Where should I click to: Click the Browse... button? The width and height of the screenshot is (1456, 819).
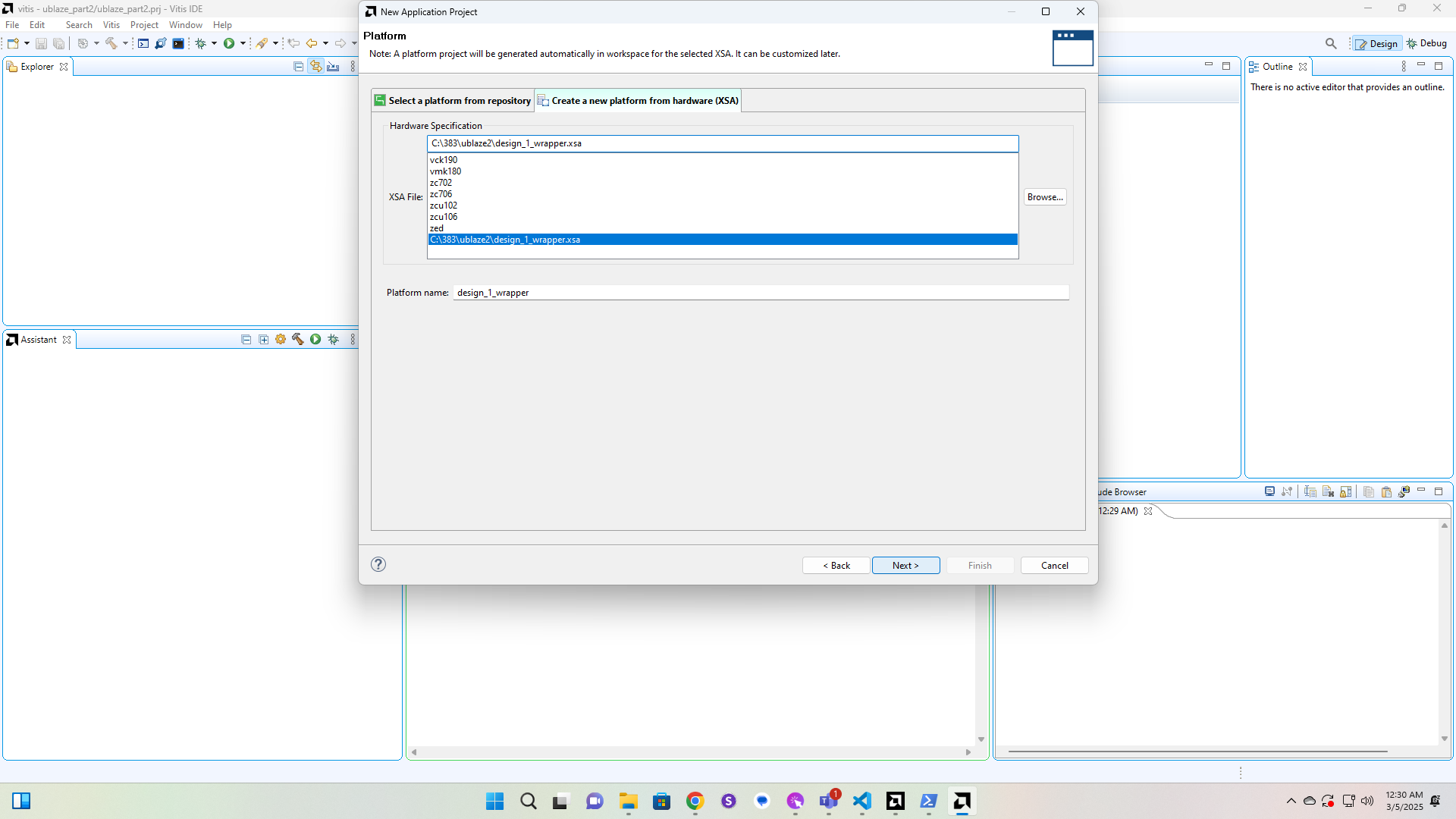point(1044,197)
